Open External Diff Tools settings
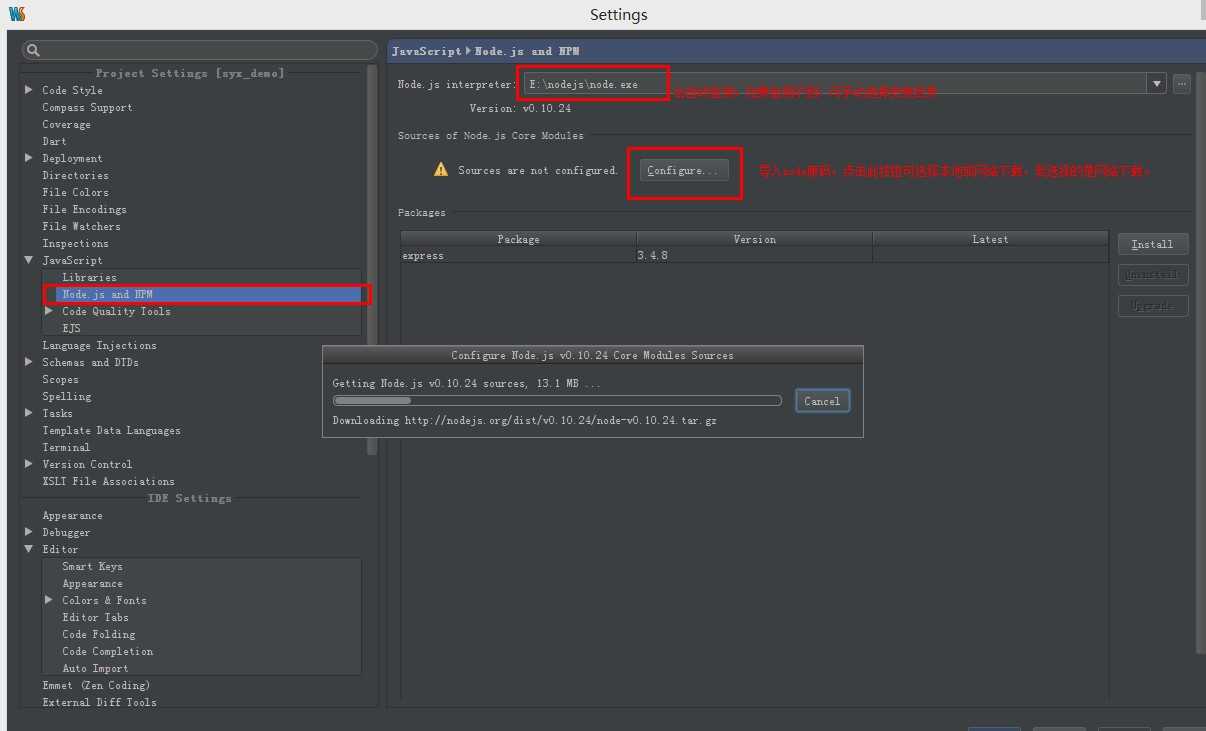 [99, 702]
